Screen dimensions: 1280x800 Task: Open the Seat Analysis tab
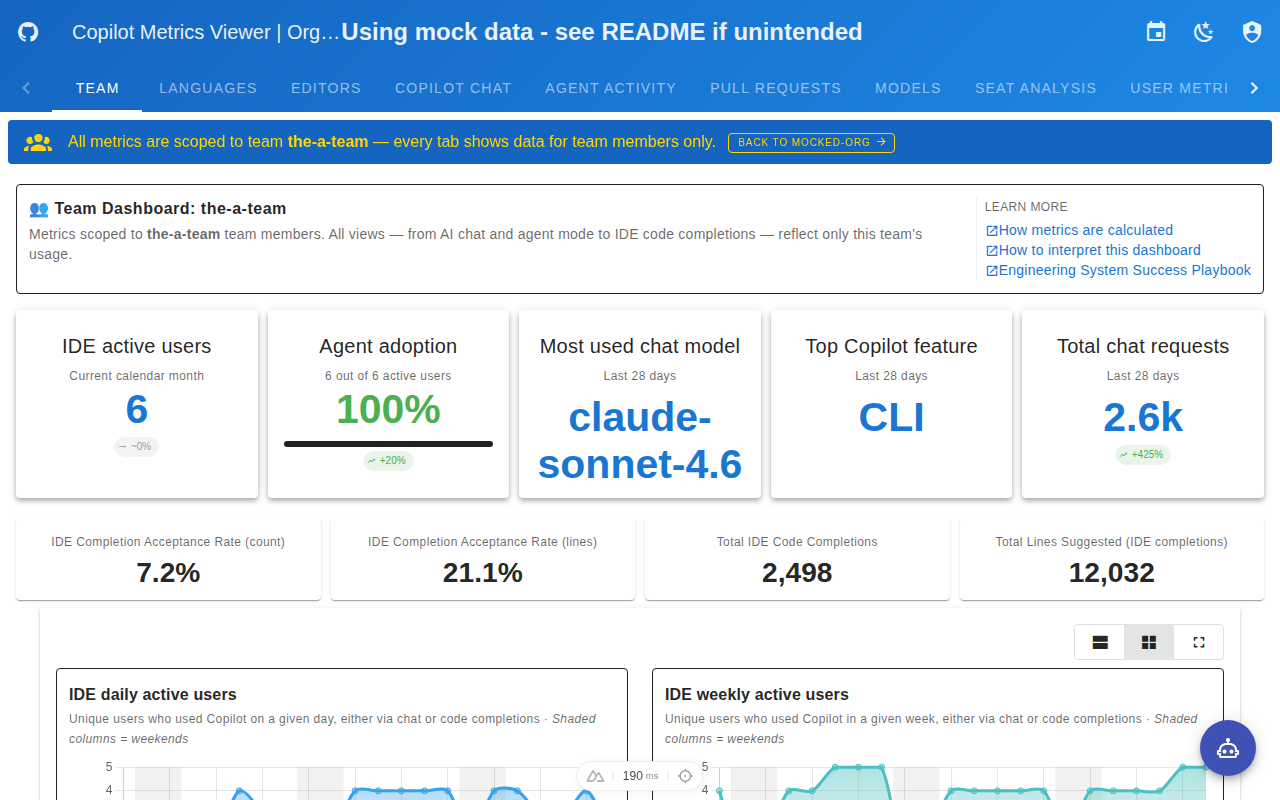click(x=1036, y=88)
